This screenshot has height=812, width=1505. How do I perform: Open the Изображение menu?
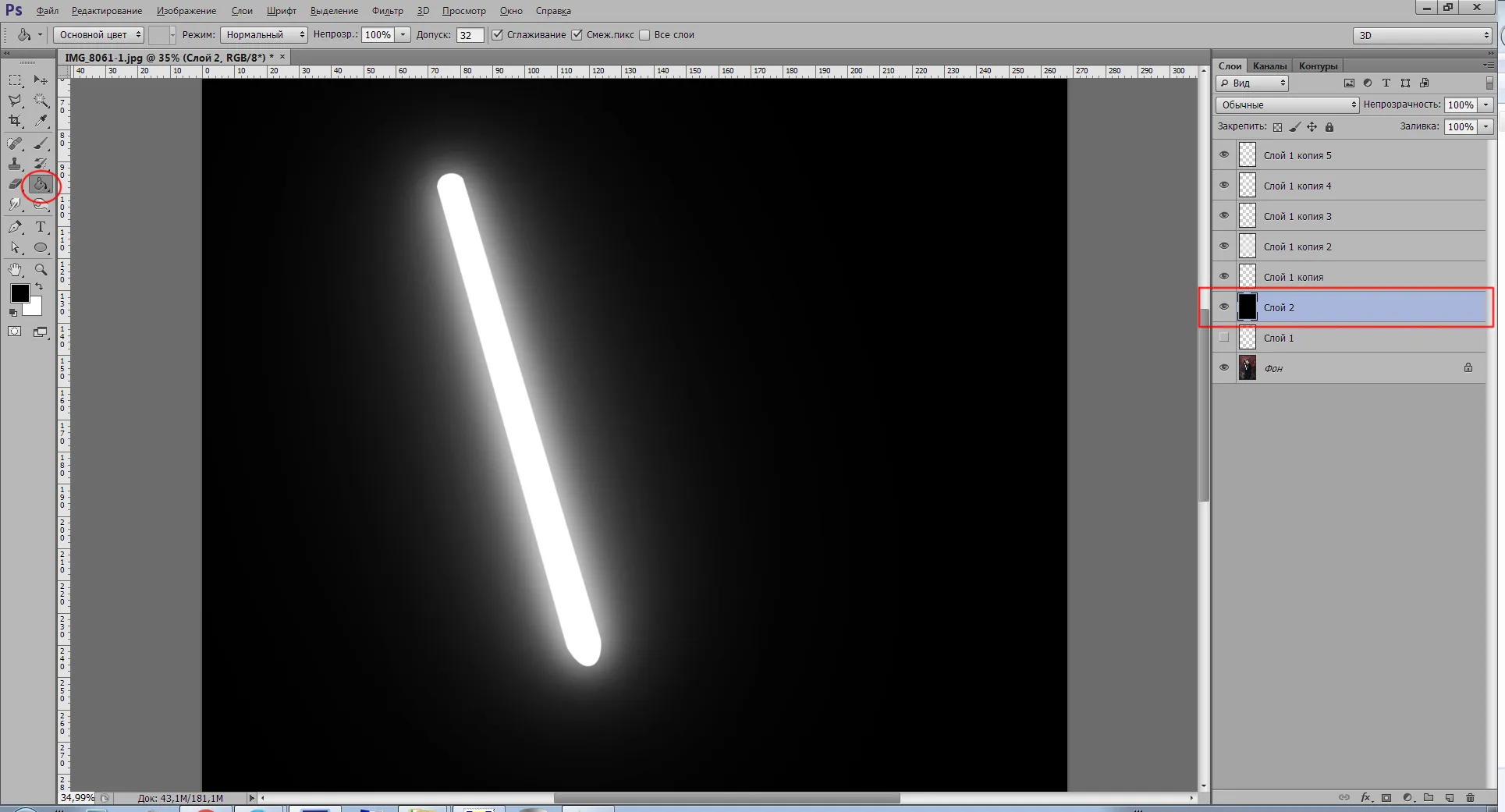coord(186,11)
